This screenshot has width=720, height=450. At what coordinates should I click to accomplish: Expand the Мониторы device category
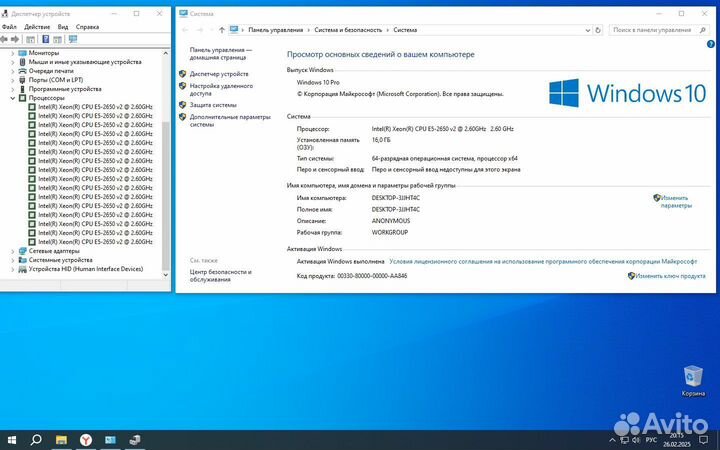(x=13, y=53)
